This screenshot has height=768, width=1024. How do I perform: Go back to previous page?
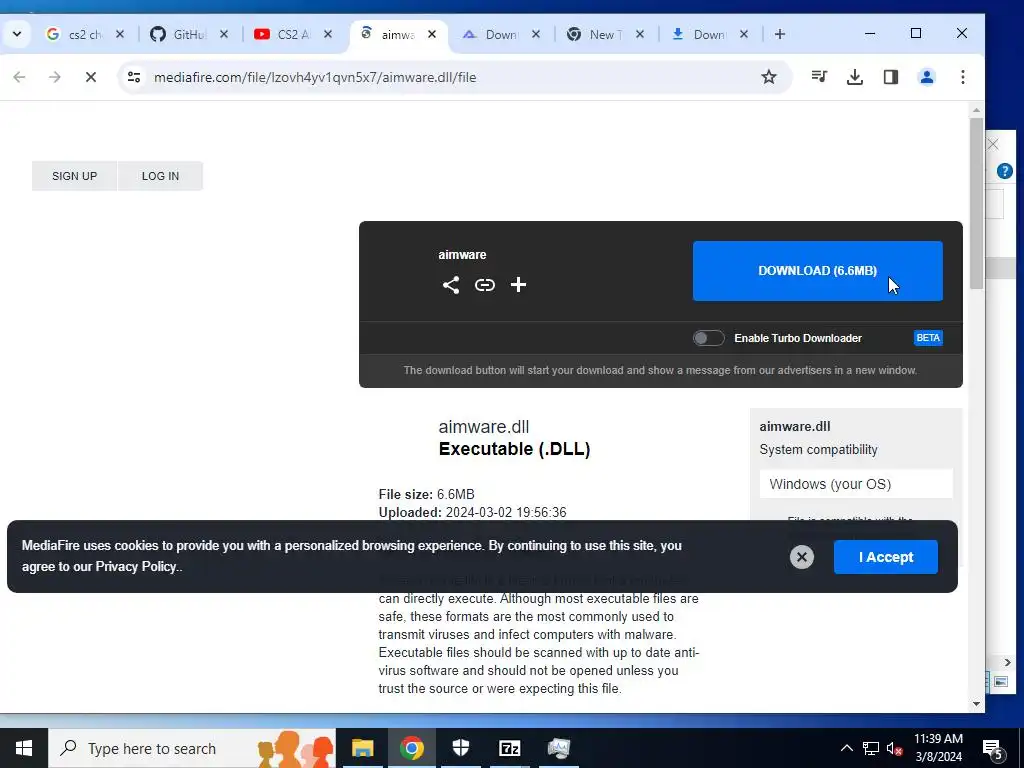click(20, 77)
